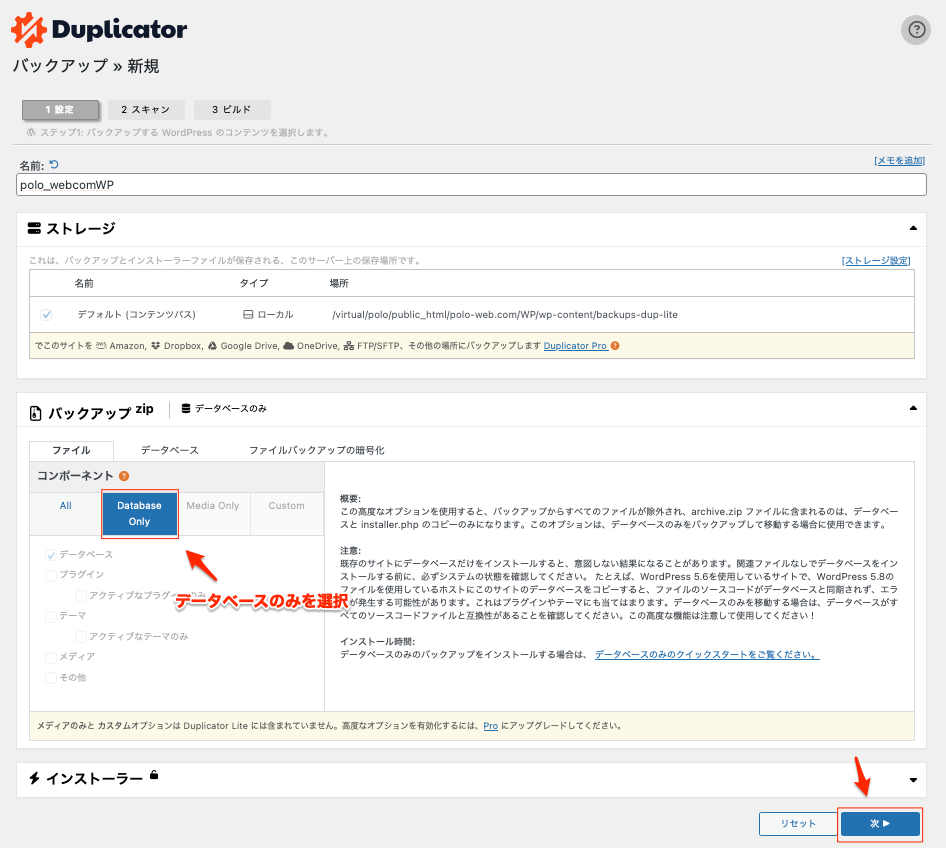The image size is (946, 848).
Task: Select the Database Only component option
Action: pos(139,514)
